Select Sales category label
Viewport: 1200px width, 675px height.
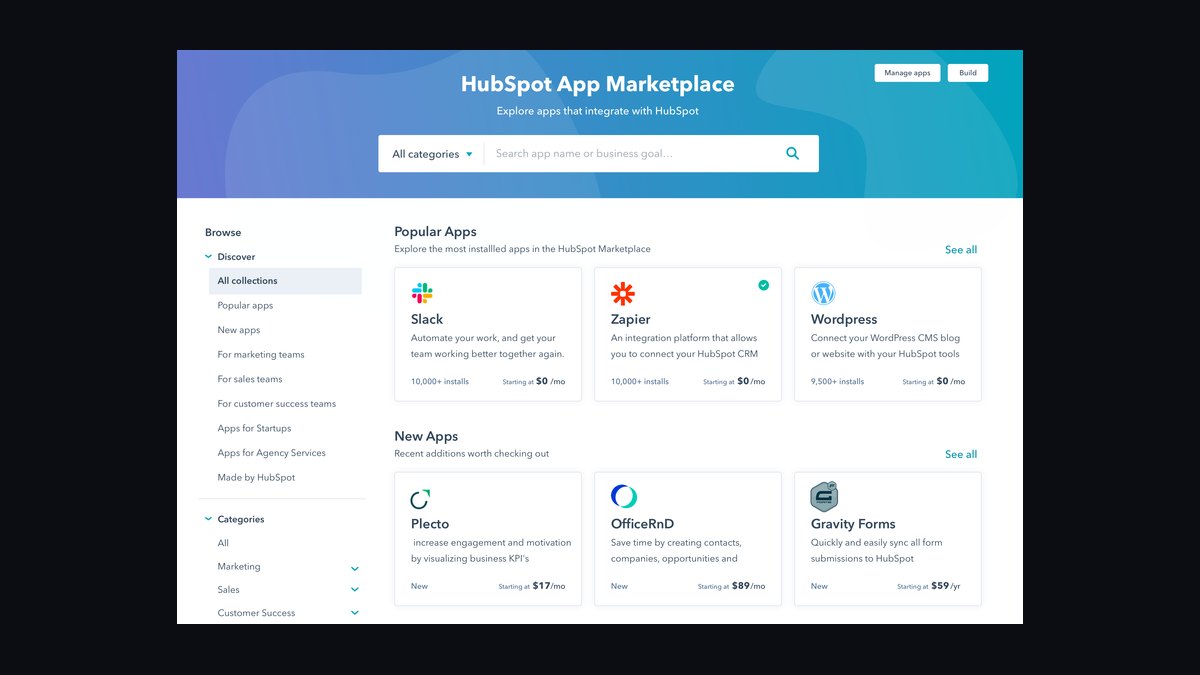coord(229,590)
